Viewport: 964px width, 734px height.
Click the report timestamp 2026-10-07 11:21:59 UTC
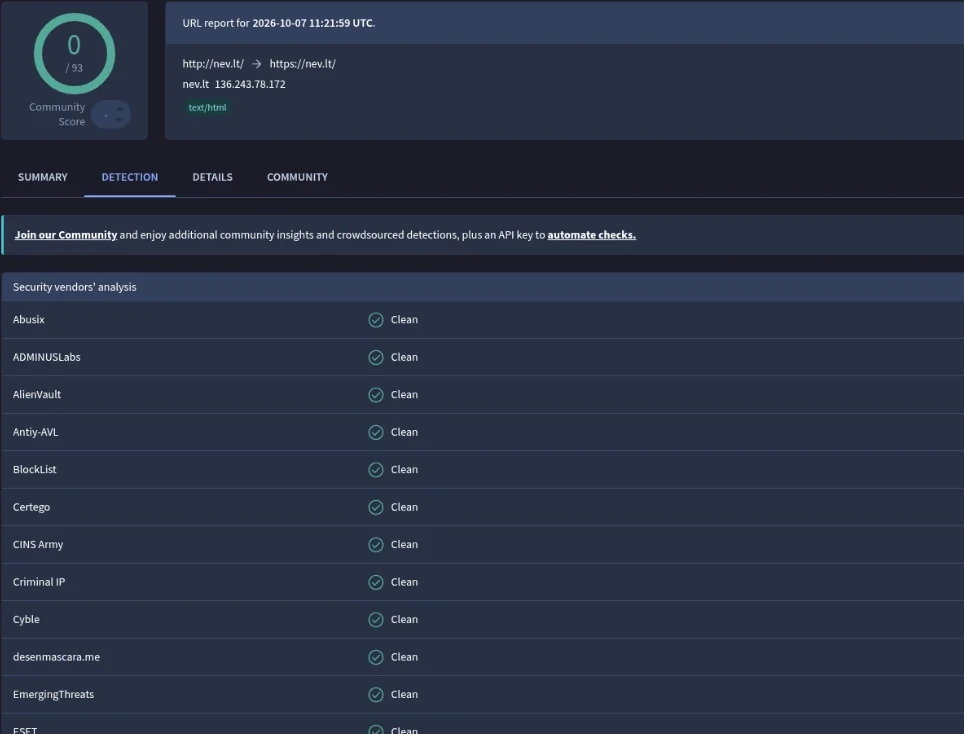tap(312, 23)
